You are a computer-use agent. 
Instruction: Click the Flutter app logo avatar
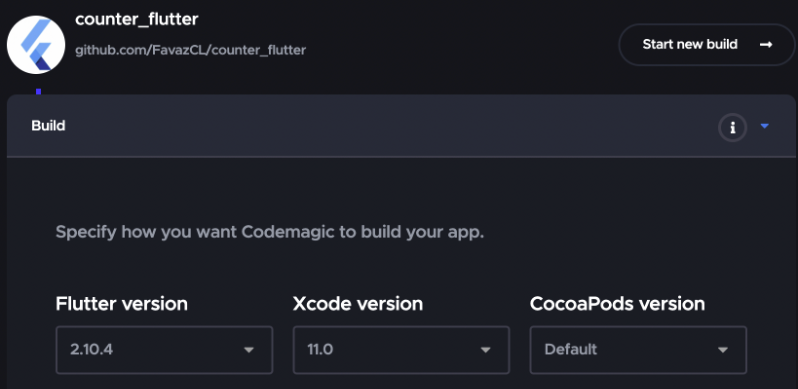coord(36,44)
